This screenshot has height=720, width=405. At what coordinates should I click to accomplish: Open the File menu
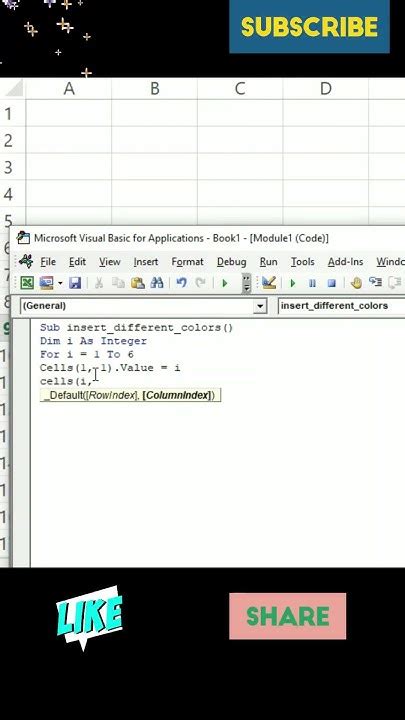(x=48, y=262)
